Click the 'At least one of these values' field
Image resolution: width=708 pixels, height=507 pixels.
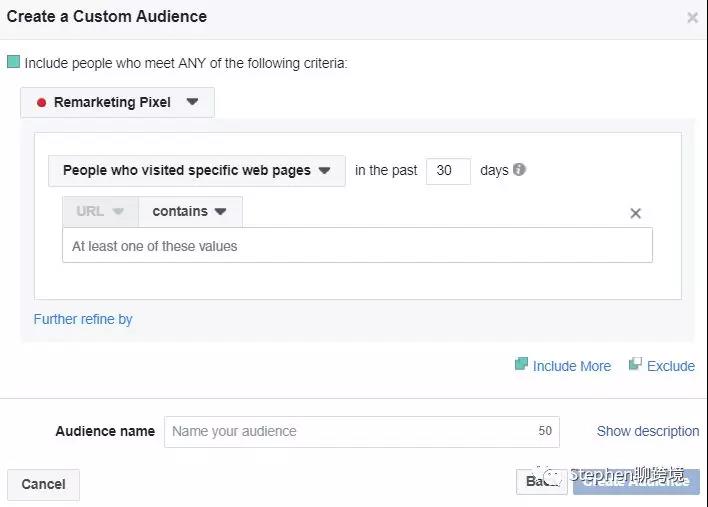coord(357,246)
